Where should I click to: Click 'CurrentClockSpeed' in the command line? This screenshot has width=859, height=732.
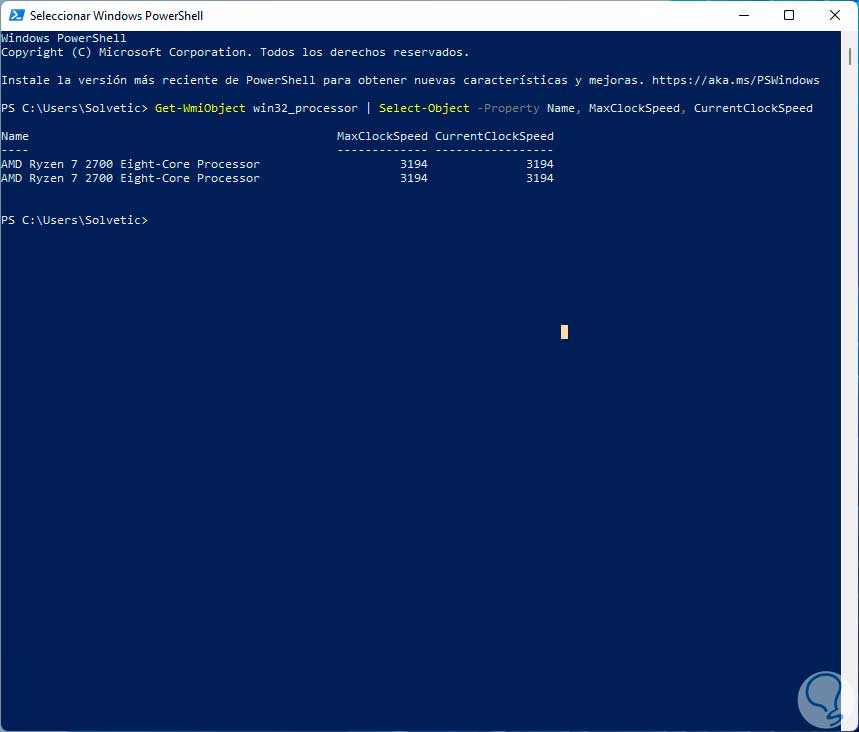753,108
